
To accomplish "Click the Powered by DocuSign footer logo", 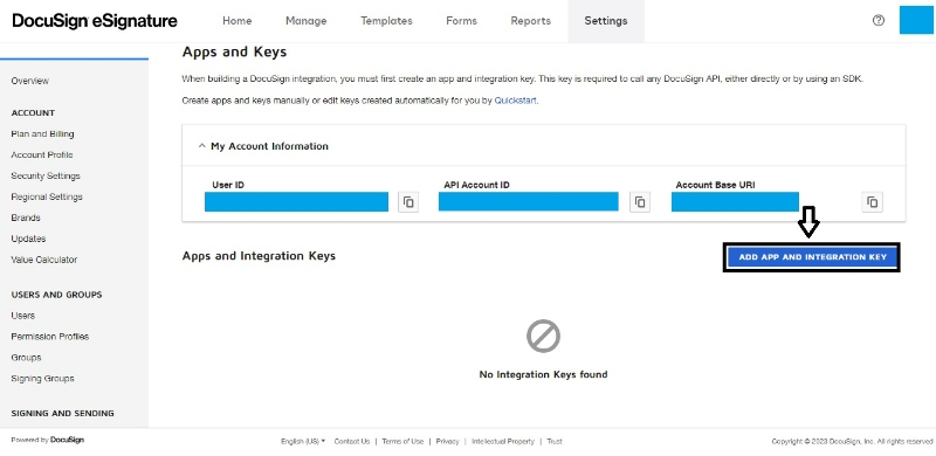I will (48, 440).
